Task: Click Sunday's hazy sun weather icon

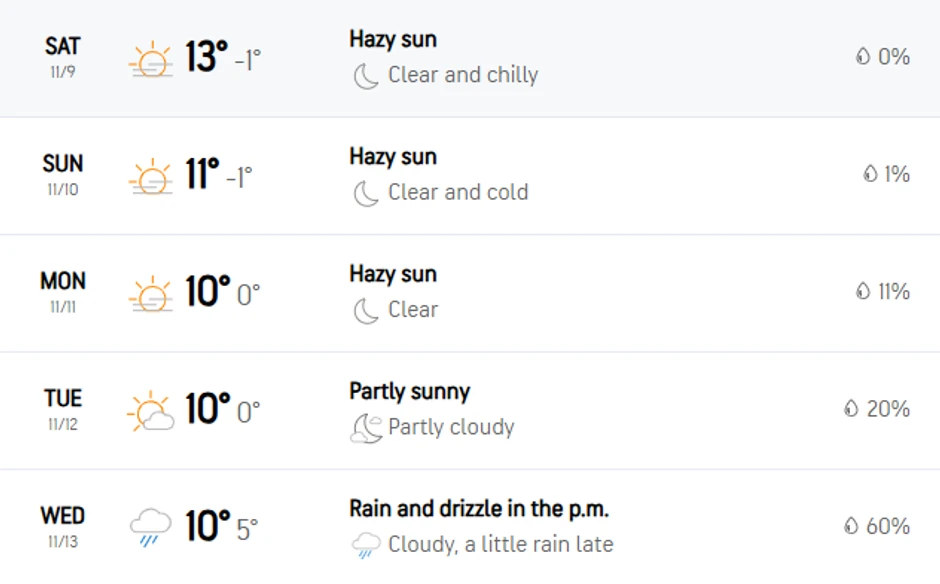Action: [x=151, y=177]
